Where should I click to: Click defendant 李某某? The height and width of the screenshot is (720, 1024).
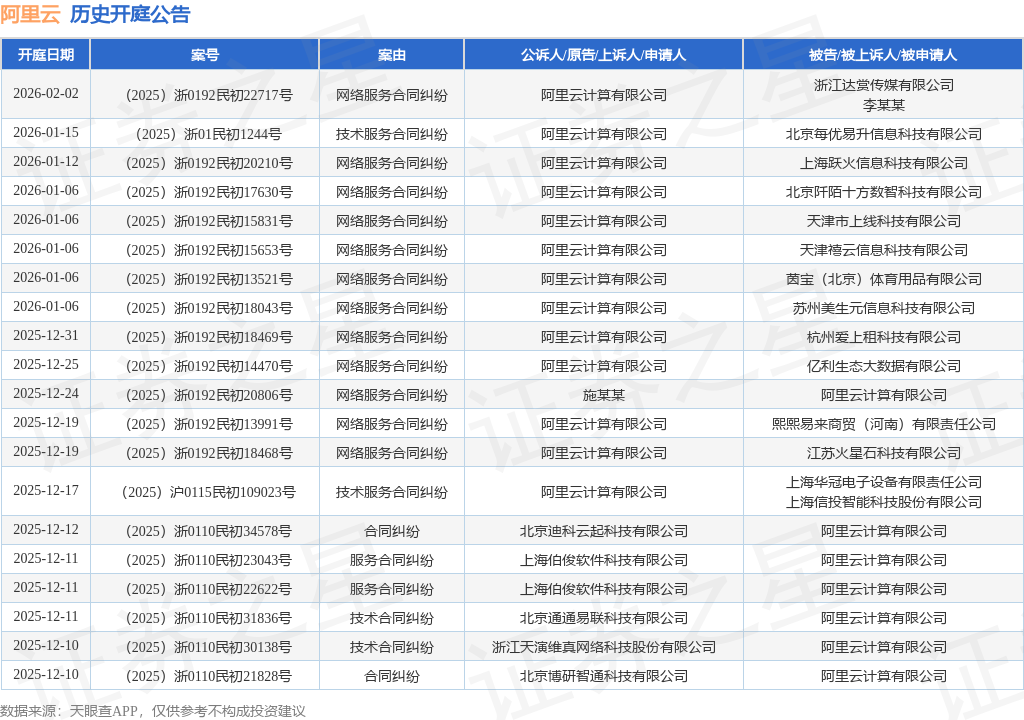tap(884, 105)
